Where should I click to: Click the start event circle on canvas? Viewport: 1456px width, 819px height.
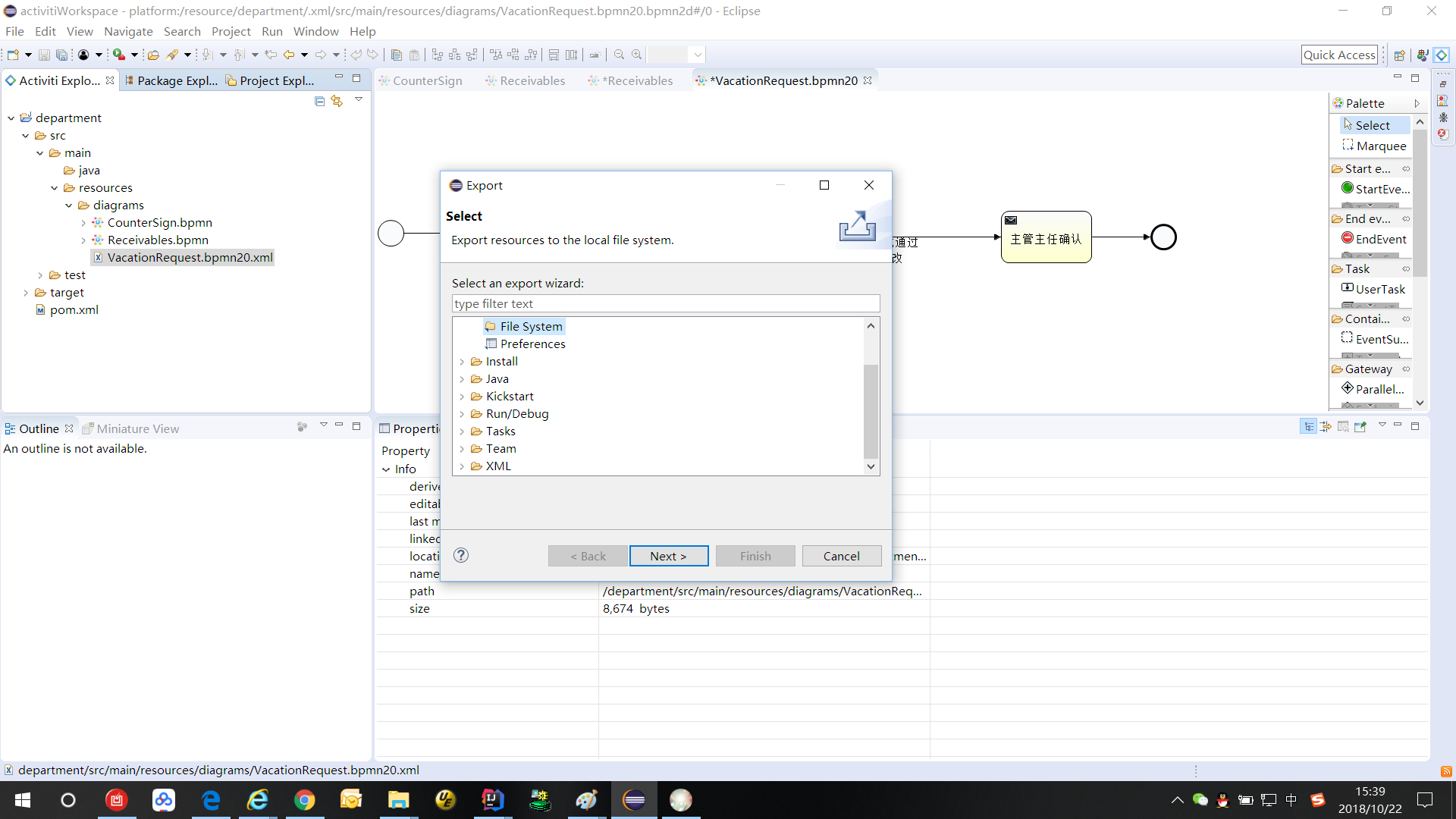[391, 233]
